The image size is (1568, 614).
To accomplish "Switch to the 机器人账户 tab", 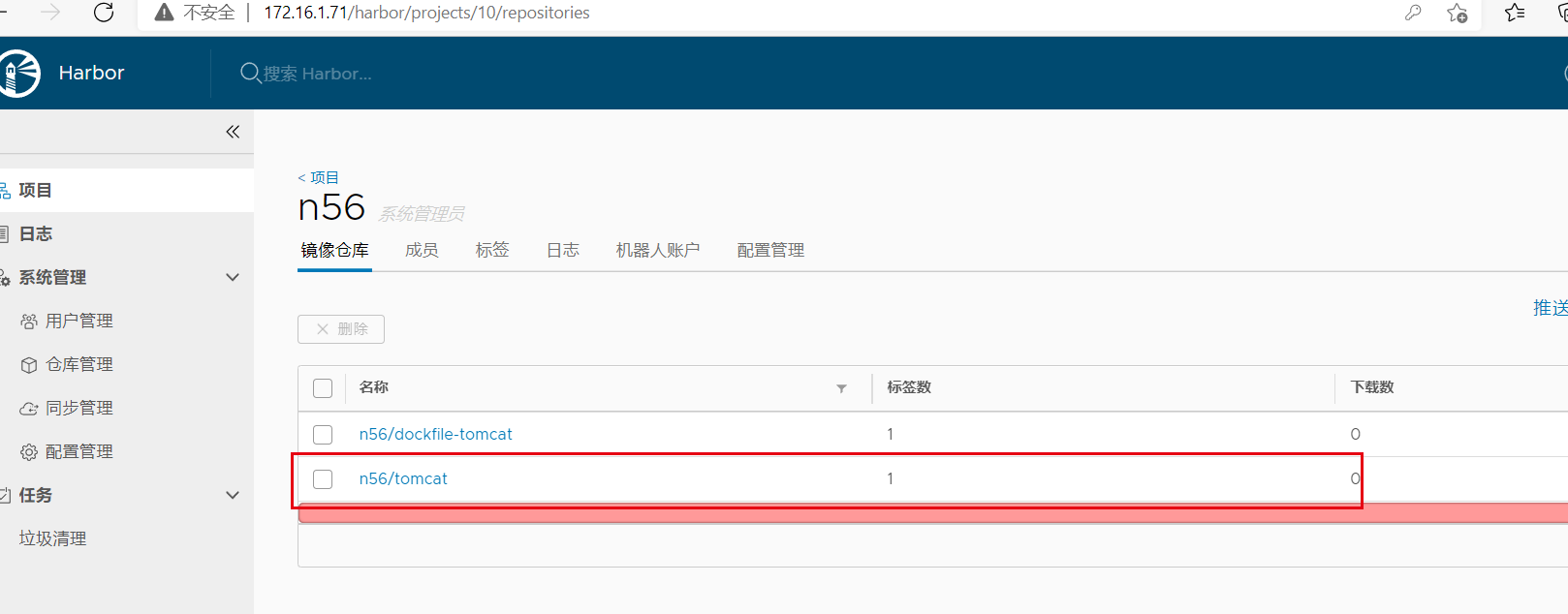I will point(658,250).
